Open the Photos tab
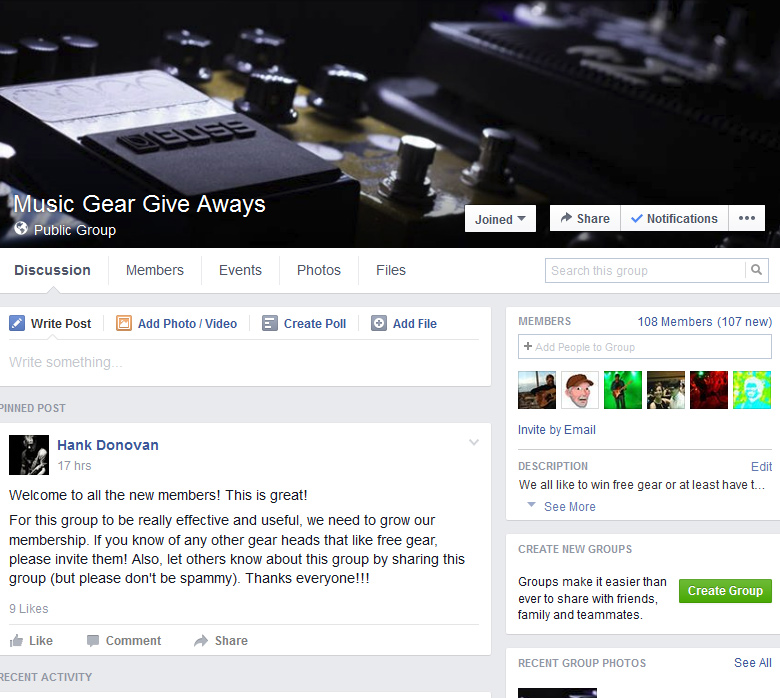 319,270
